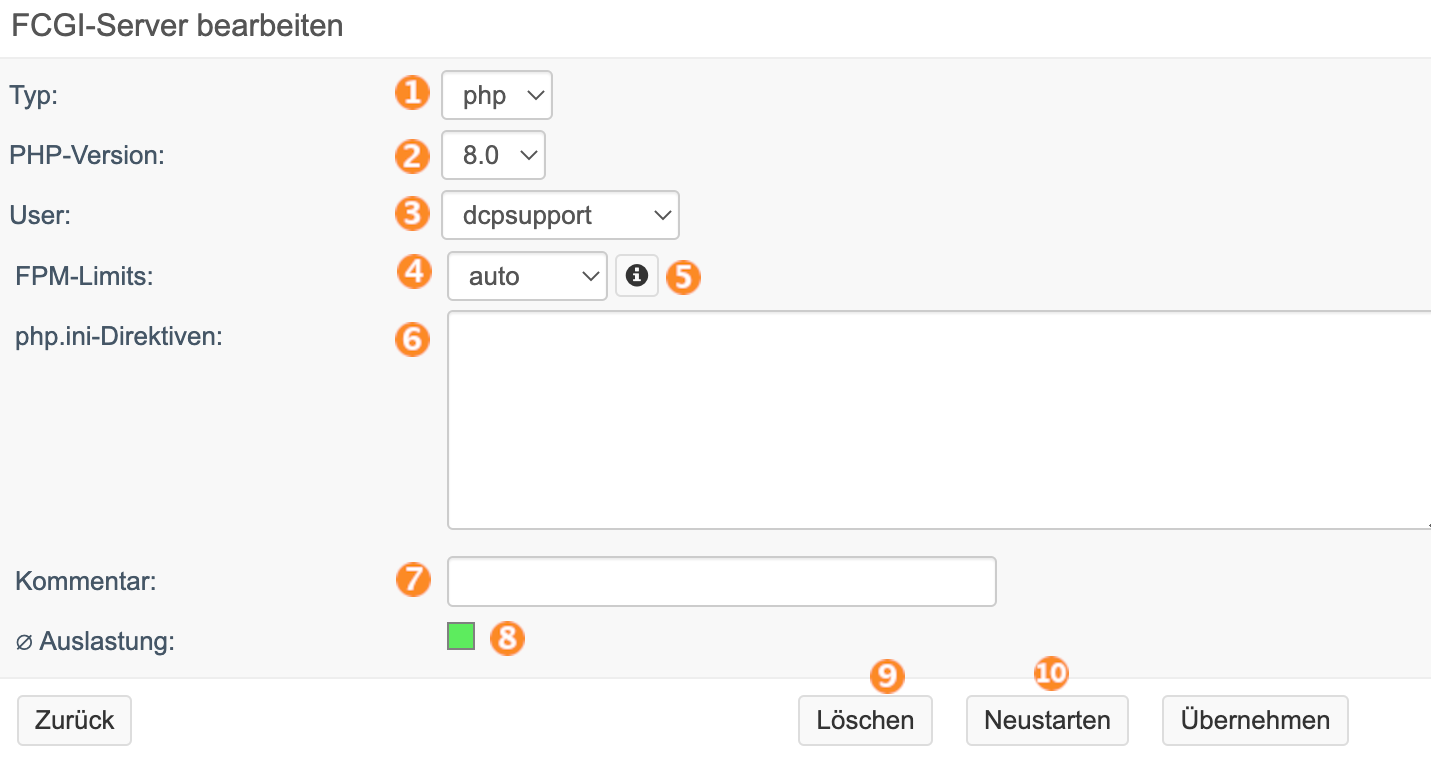1431x761 pixels.
Task: Click orange marker number 2
Action: [412, 155]
